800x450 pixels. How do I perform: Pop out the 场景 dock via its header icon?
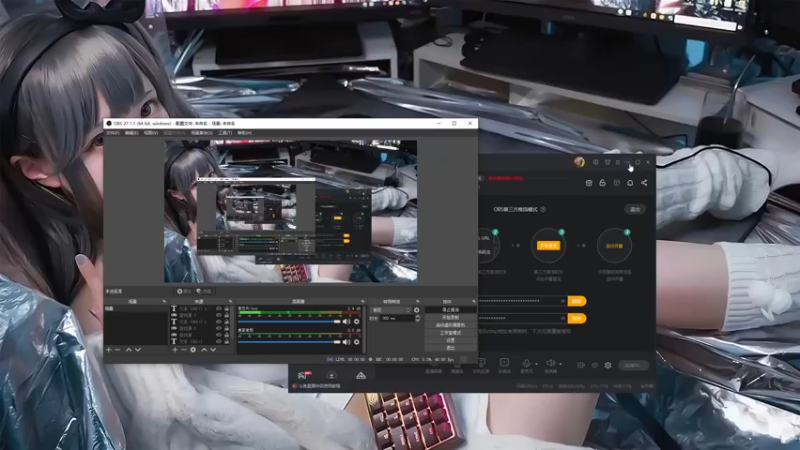click(x=164, y=302)
